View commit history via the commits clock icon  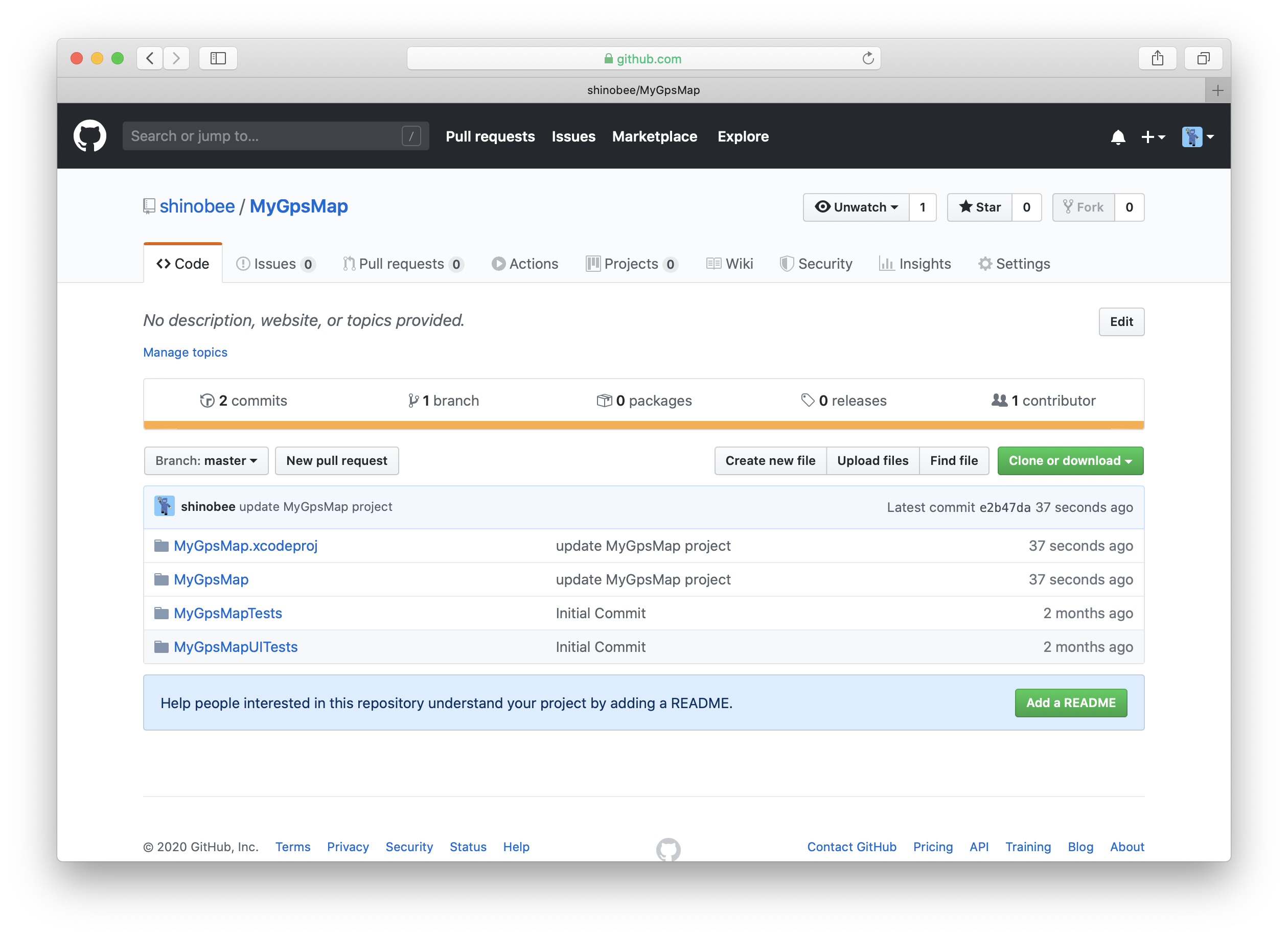tap(208, 400)
